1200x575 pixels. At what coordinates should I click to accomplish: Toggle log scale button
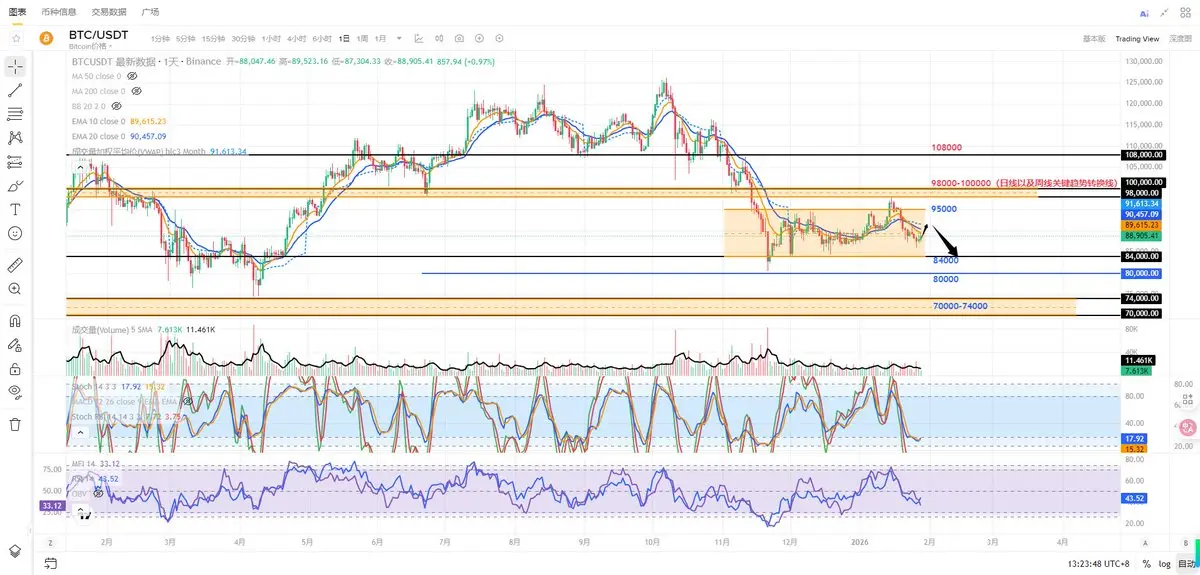pyautogui.click(x=1164, y=563)
